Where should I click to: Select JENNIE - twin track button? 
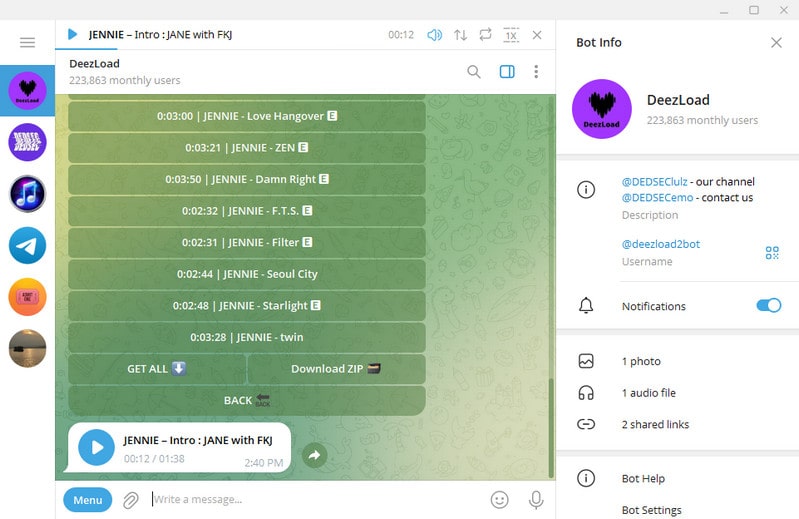coord(247,337)
